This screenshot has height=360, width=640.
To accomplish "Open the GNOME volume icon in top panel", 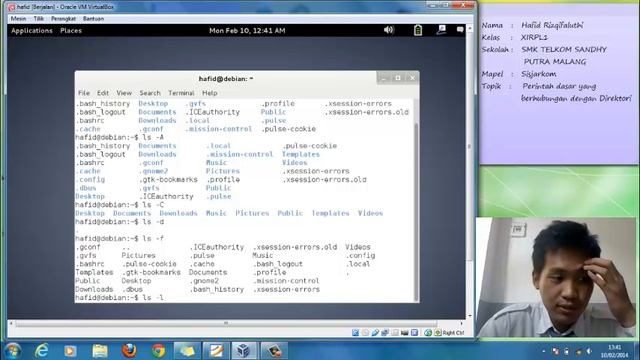I will [x=389, y=30].
